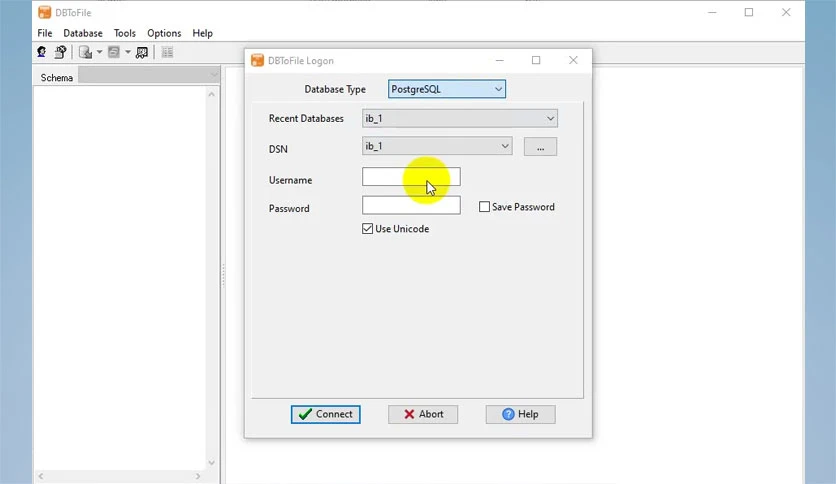Click the logoff lock icon in toolbar

click(60, 52)
